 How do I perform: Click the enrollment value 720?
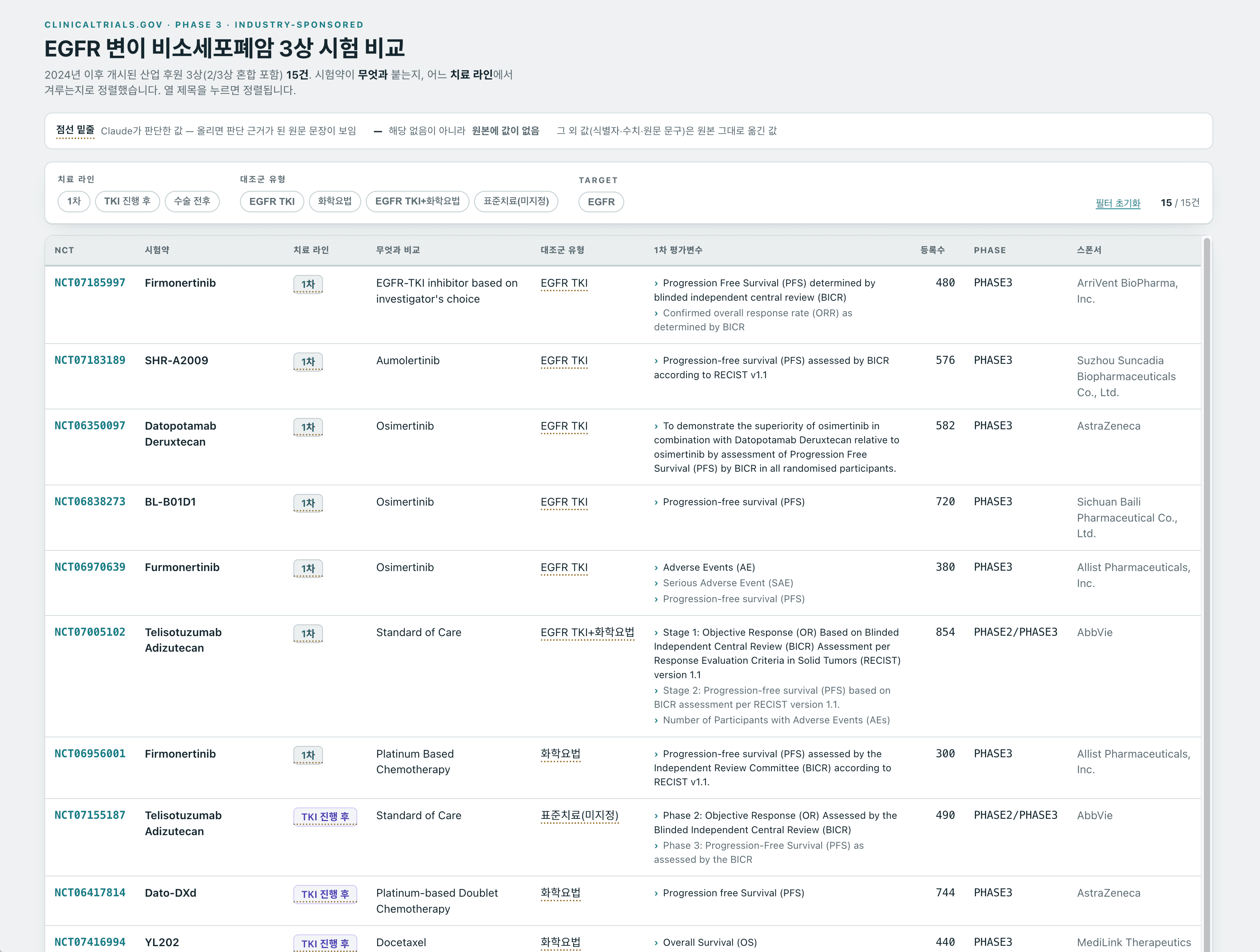pos(945,502)
